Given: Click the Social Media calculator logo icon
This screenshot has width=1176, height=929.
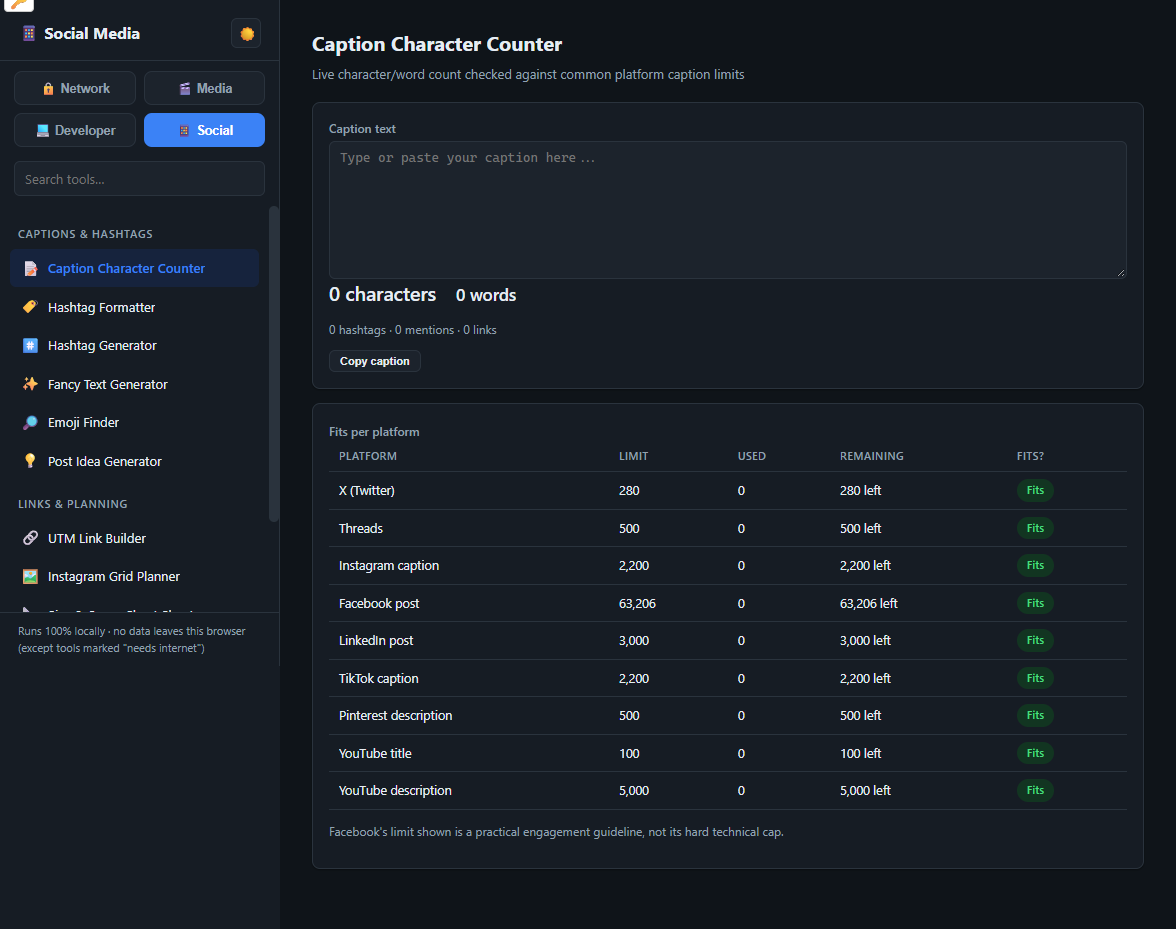Looking at the screenshot, I should [x=28, y=34].
